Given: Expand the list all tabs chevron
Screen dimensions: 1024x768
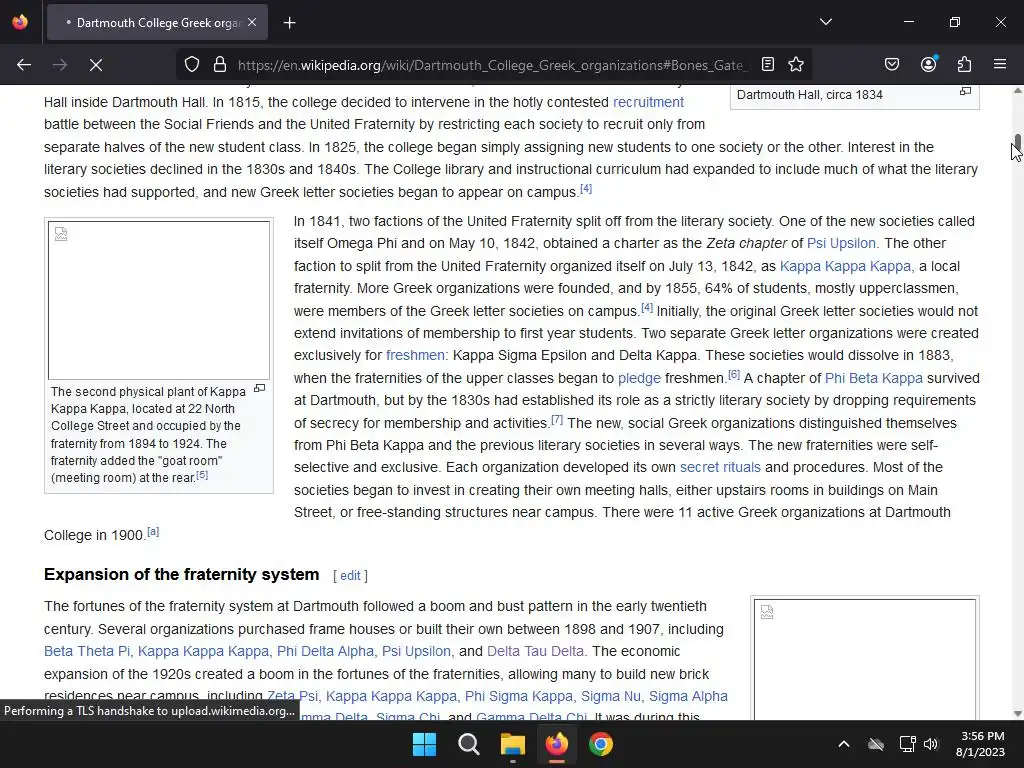Looking at the screenshot, I should click(x=825, y=22).
